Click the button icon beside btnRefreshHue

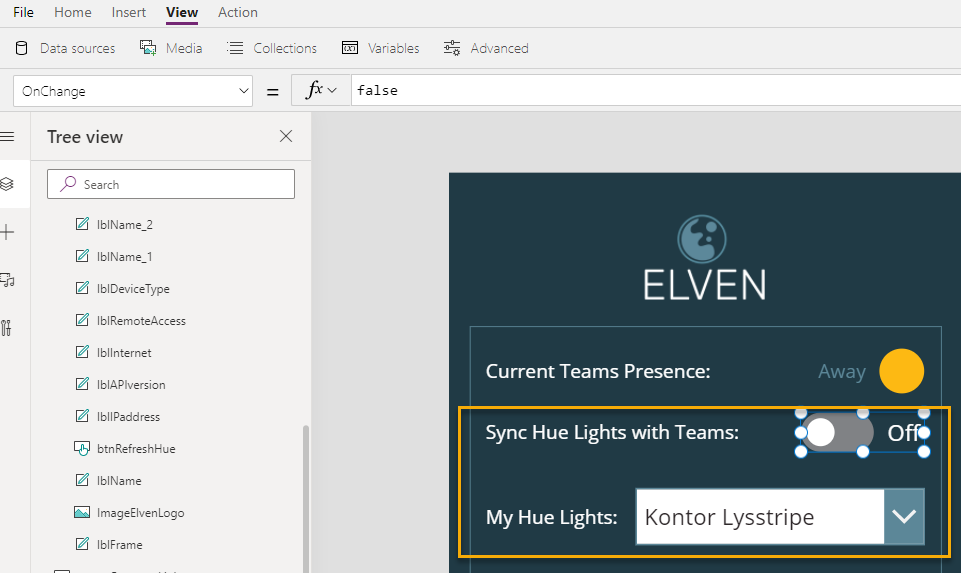click(82, 449)
